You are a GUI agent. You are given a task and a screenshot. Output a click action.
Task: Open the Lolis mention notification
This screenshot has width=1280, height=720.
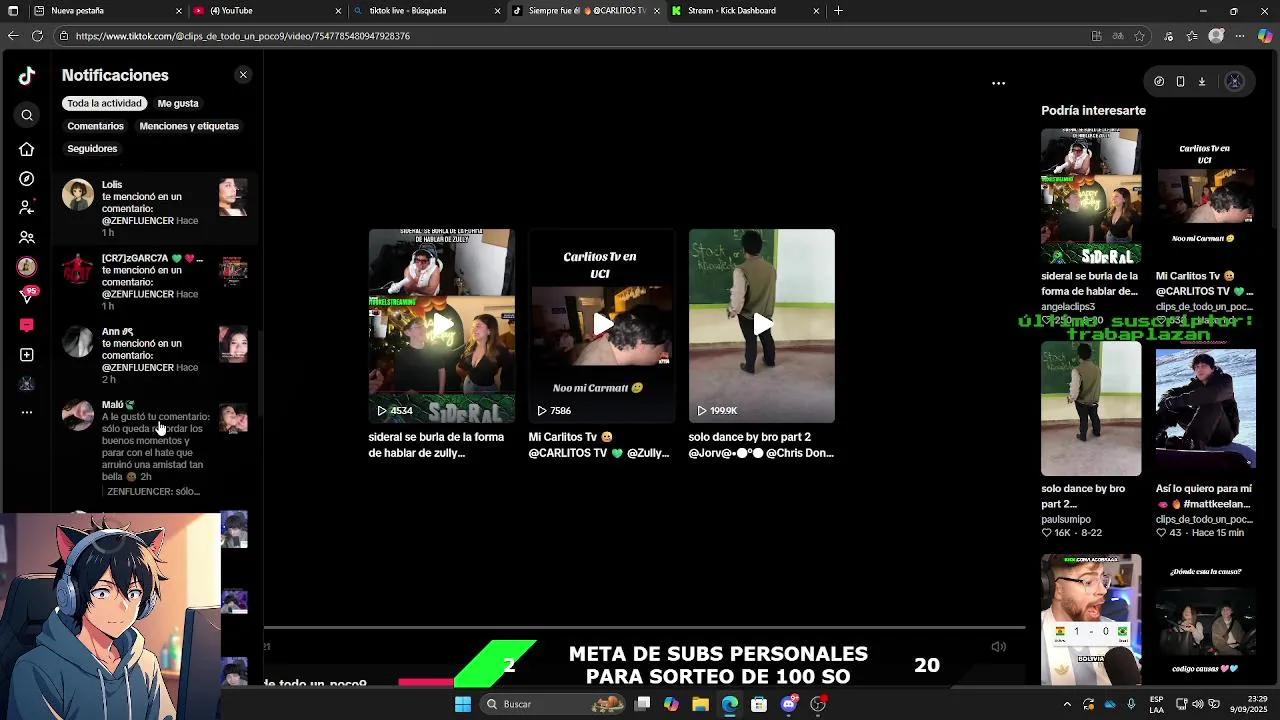[x=155, y=208]
